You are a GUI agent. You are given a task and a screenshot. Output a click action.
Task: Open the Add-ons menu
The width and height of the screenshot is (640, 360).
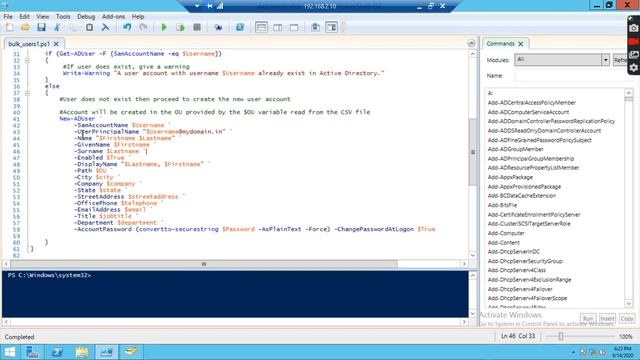(113, 16)
